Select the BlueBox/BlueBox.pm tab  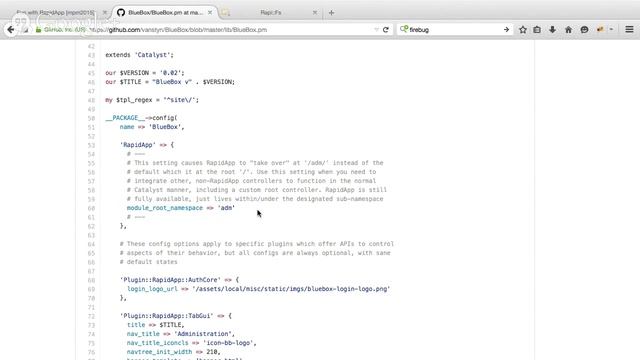[x=165, y=13]
